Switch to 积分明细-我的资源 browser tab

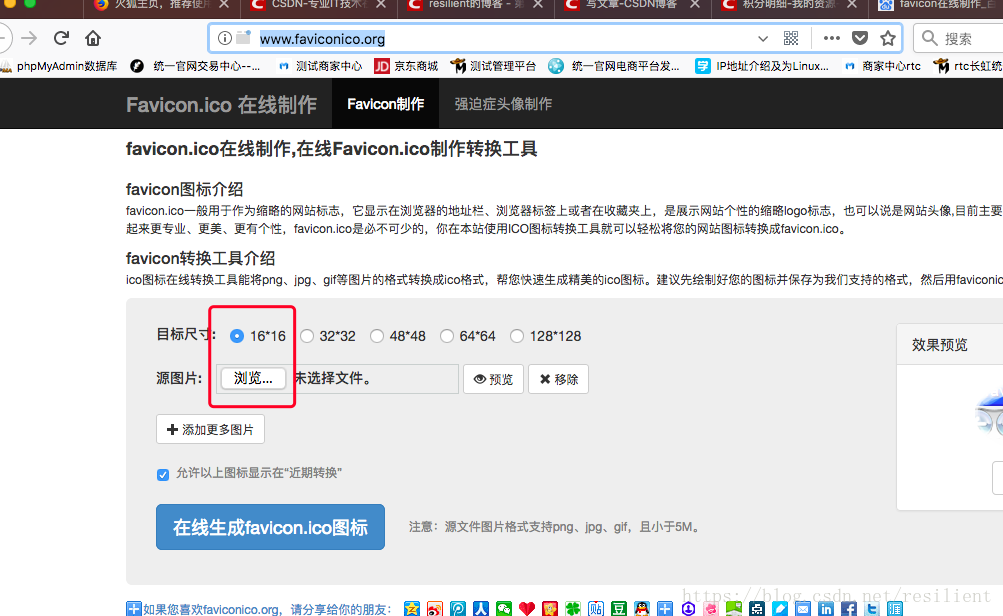789,5
